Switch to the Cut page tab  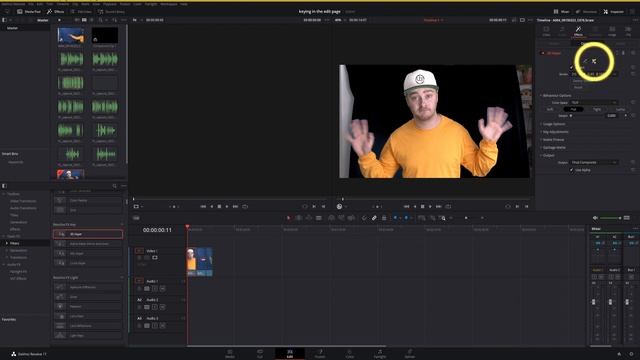260,353
